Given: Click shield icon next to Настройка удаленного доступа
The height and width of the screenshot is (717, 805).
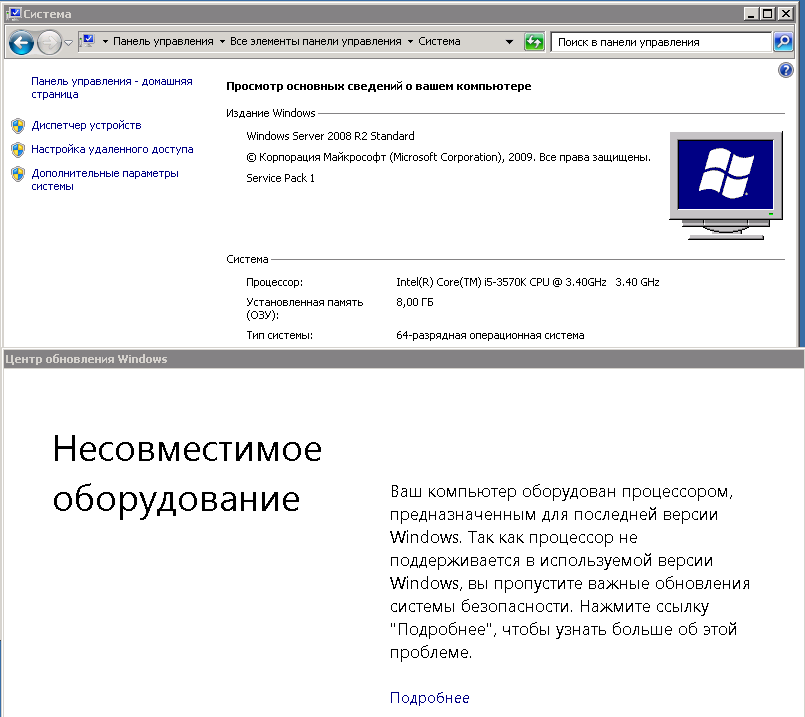Looking at the screenshot, I should [x=18, y=149].
